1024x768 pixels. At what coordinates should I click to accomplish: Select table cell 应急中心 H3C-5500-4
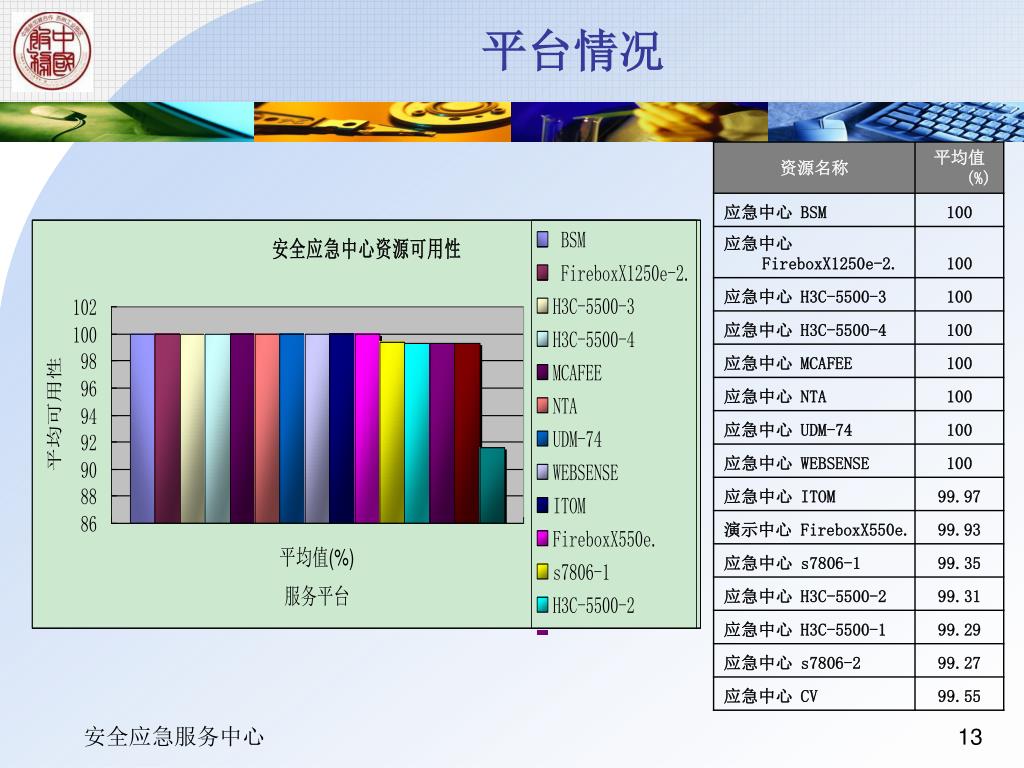[x=814, y=330]
